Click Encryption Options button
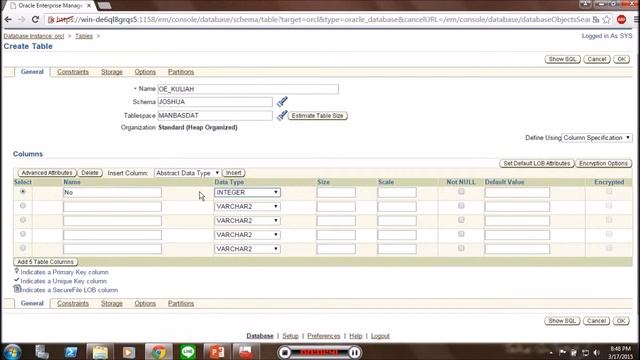Viewport: 640px width, 360px height. click(603, 163)
